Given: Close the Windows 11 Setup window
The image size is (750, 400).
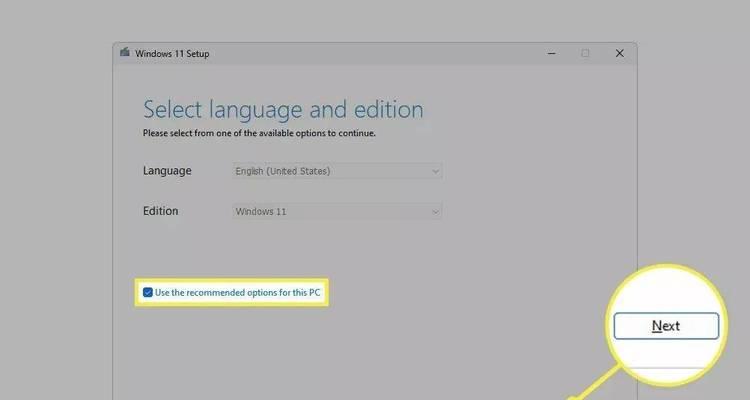Looking at the screenshot, I should point(619,53).
